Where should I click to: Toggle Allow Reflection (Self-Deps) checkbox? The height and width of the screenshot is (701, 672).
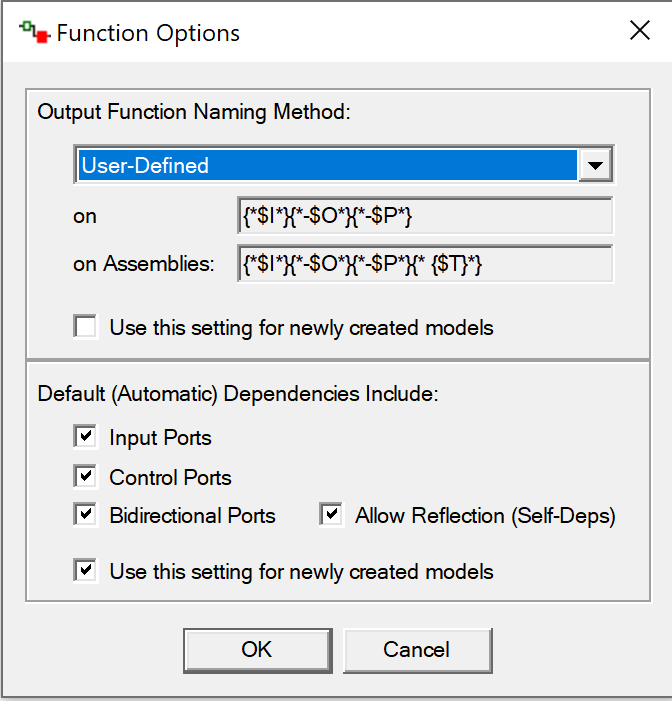point(331,515)
